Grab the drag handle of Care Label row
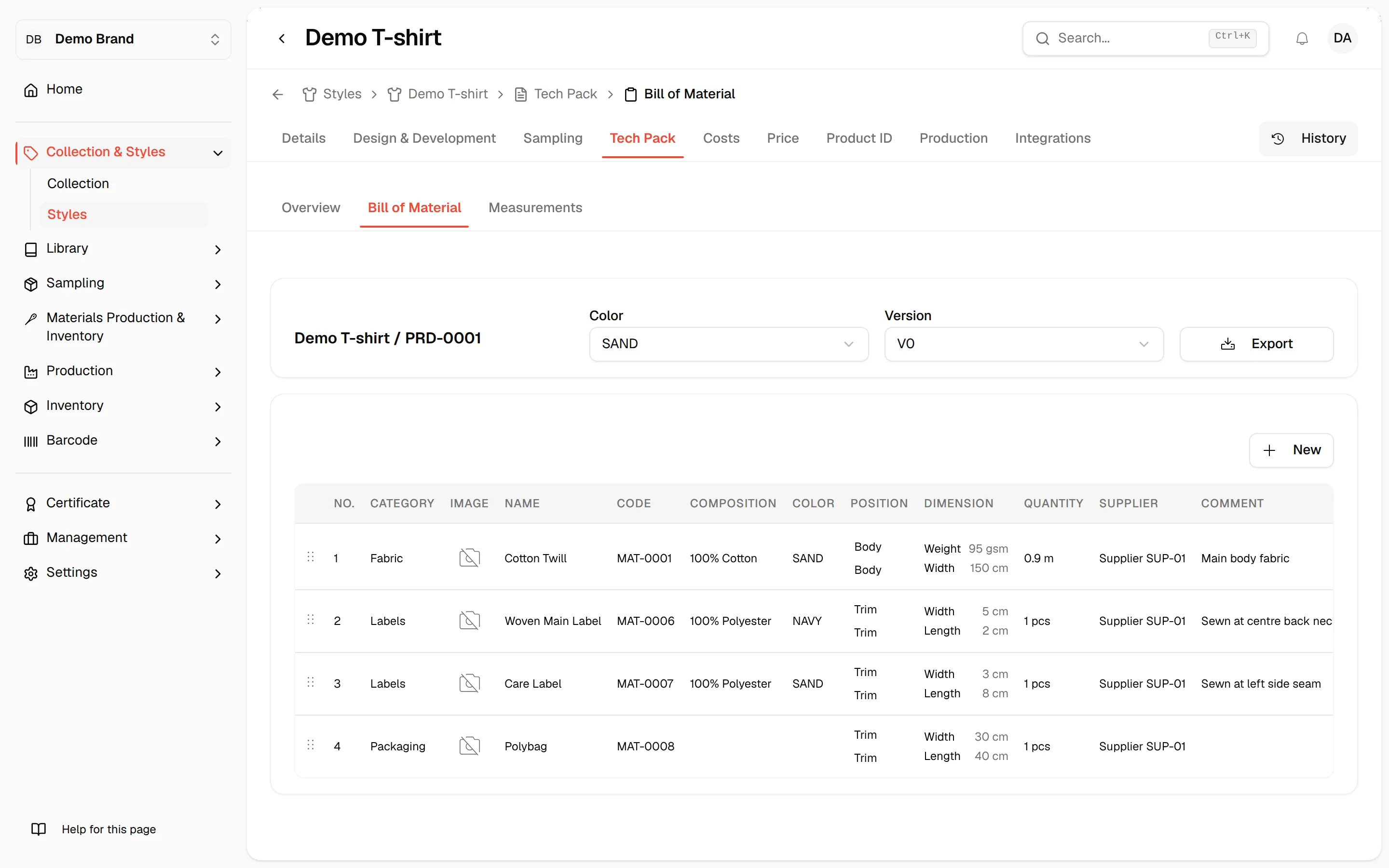 tap(311, 682)
